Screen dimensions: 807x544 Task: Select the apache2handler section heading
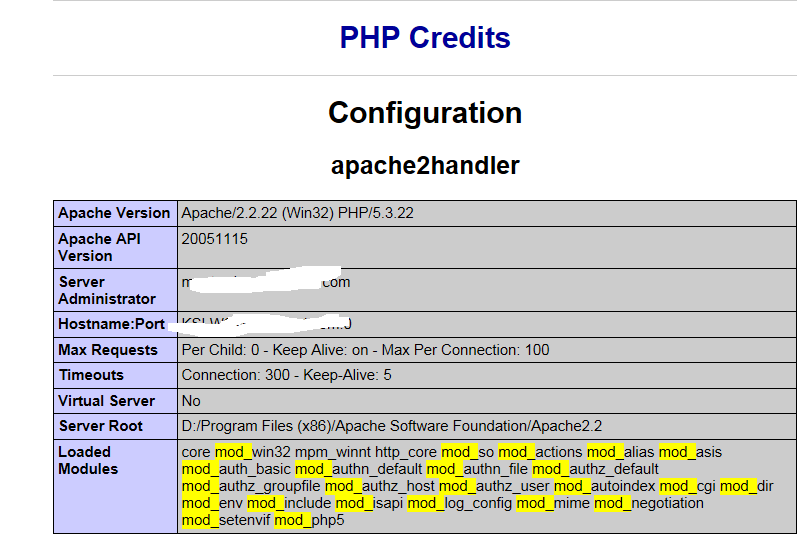[425, 166]
